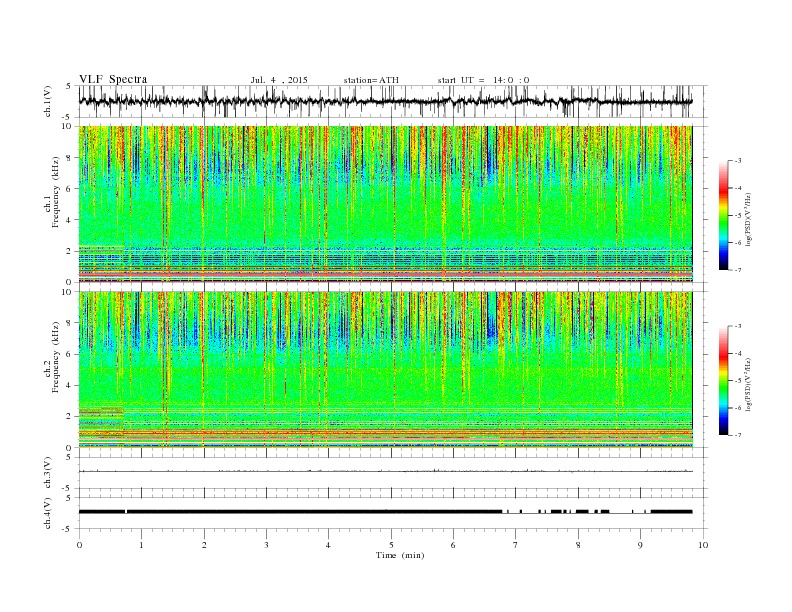The image size is (792, 612).
Task: Click the "1" tick on the Time axis
Action: click(141, 545)
